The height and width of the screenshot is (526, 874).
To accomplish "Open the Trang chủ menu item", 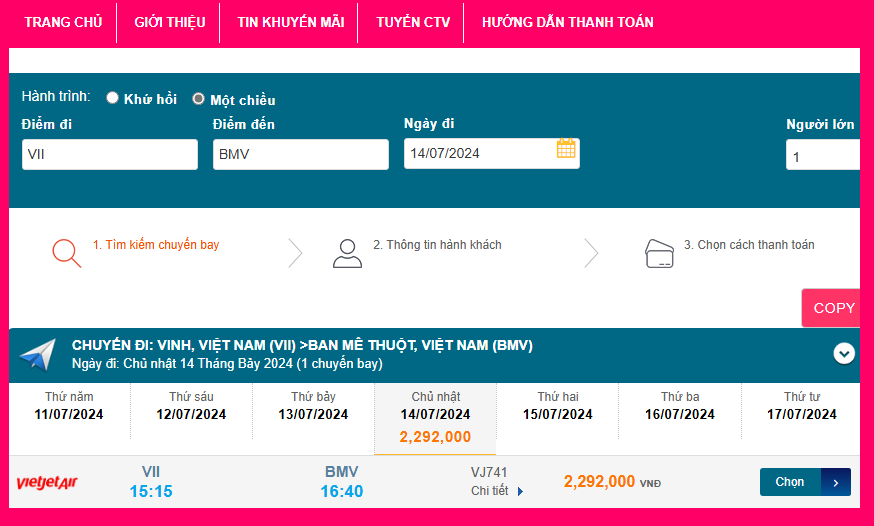I will (x=63, y=22).
